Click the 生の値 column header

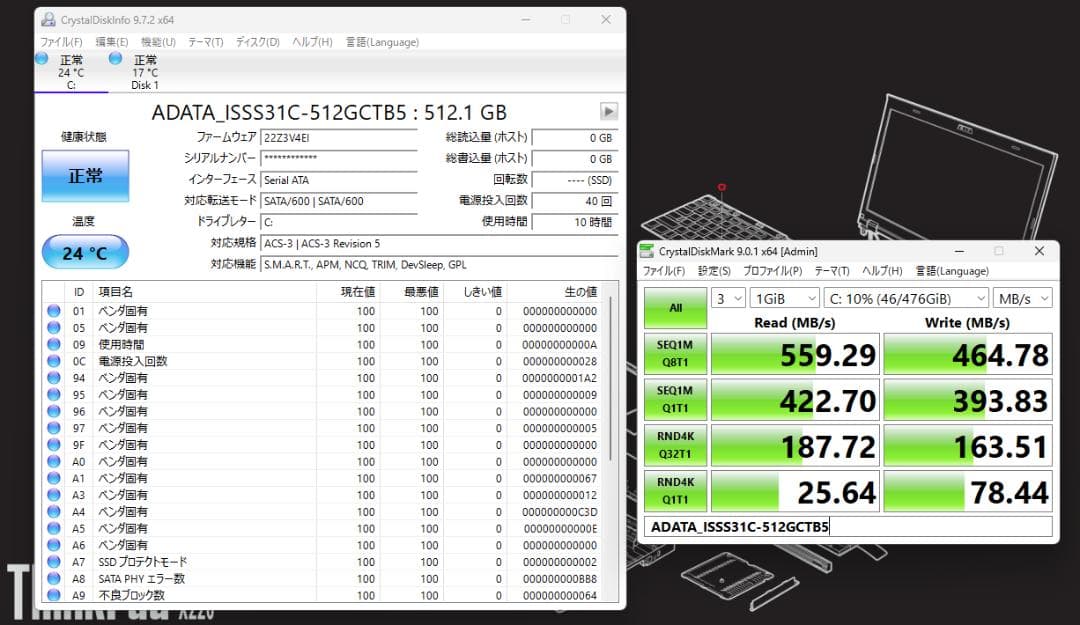(x=554, y=292)
